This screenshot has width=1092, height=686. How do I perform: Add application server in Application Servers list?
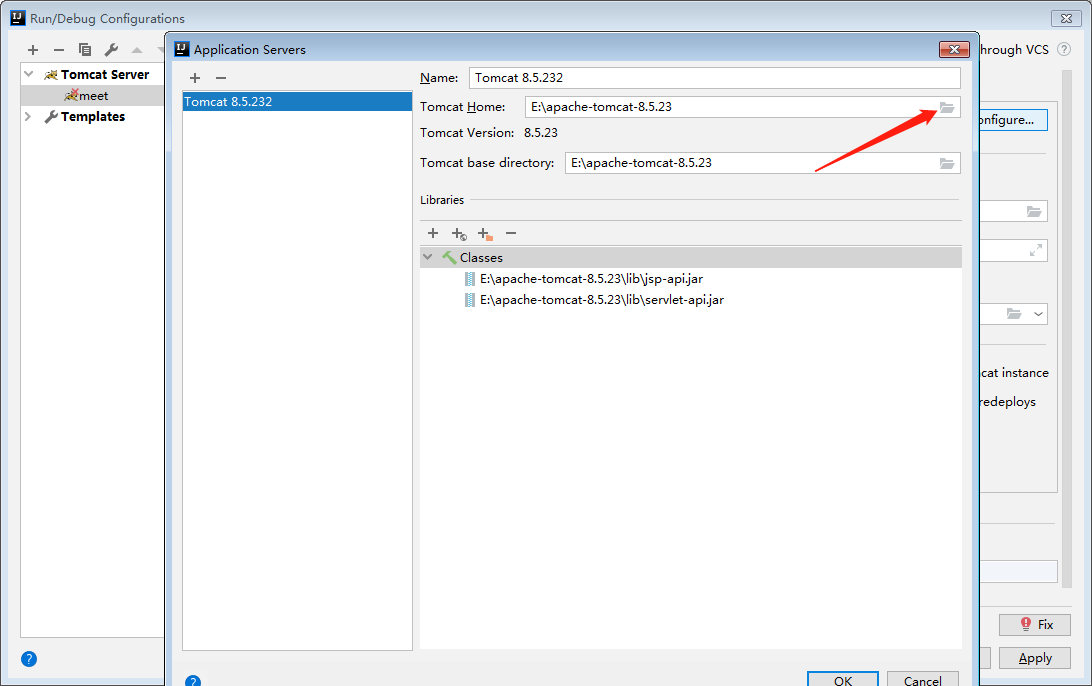(195, 78)
